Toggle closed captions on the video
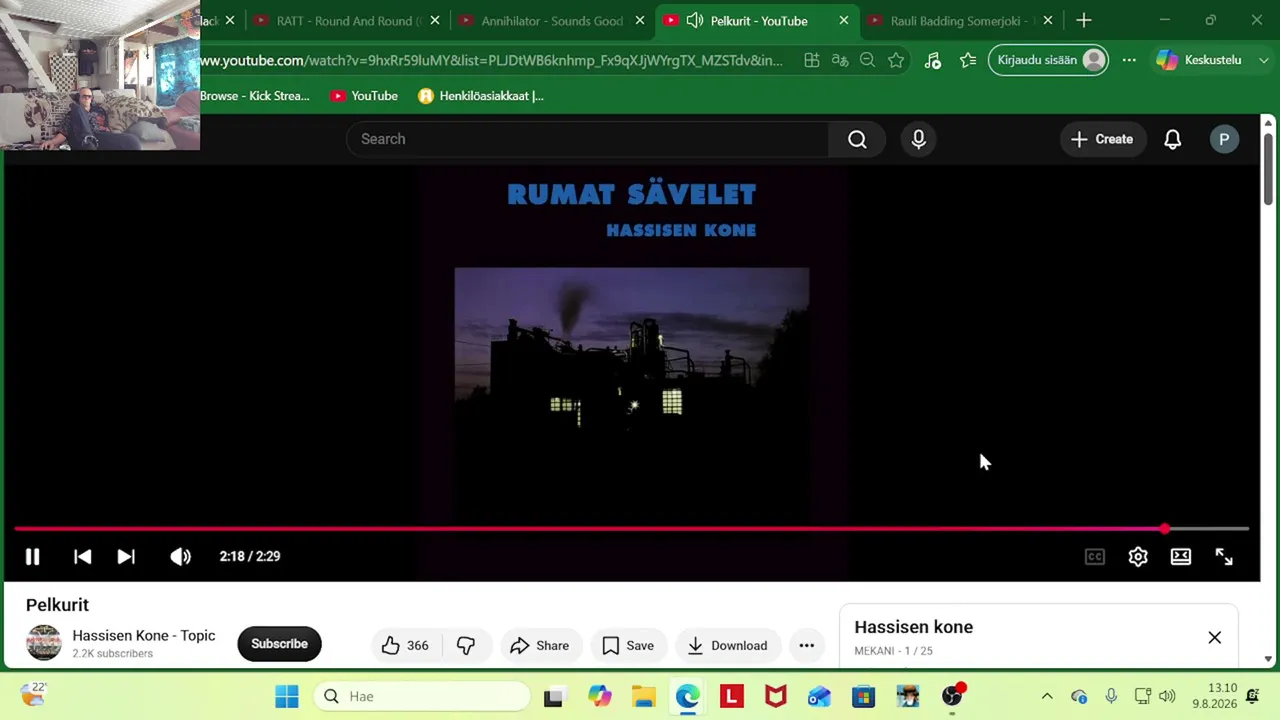 [x=1095, y=557]
